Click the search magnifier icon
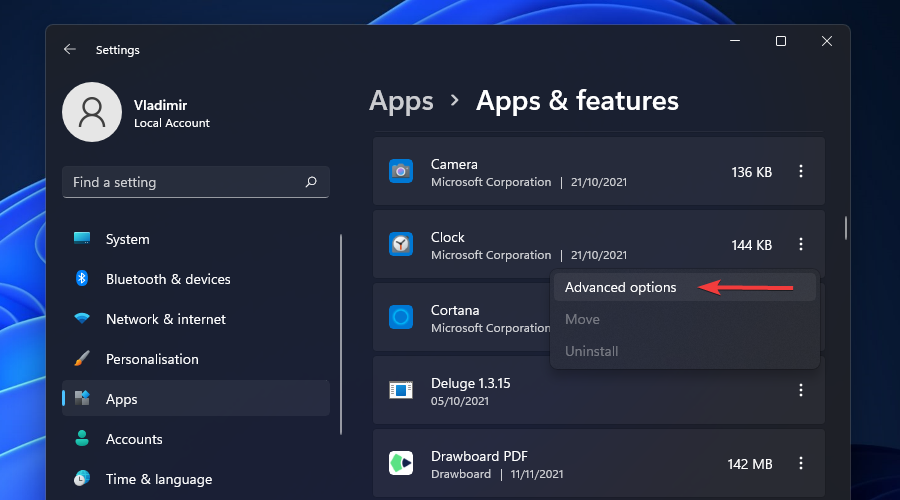Viewport: 900px width, 500px height. (311, 182)
